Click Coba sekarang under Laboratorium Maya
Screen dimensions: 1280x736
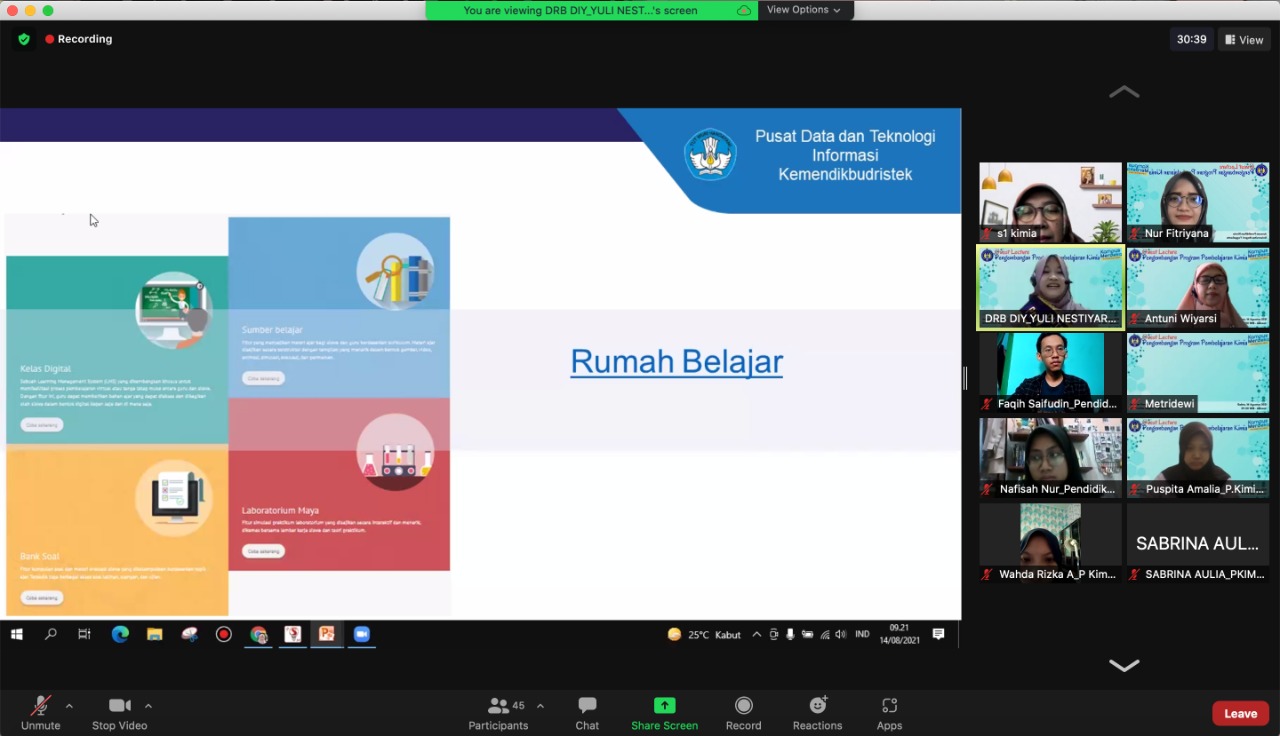click(x=263, y=551)
